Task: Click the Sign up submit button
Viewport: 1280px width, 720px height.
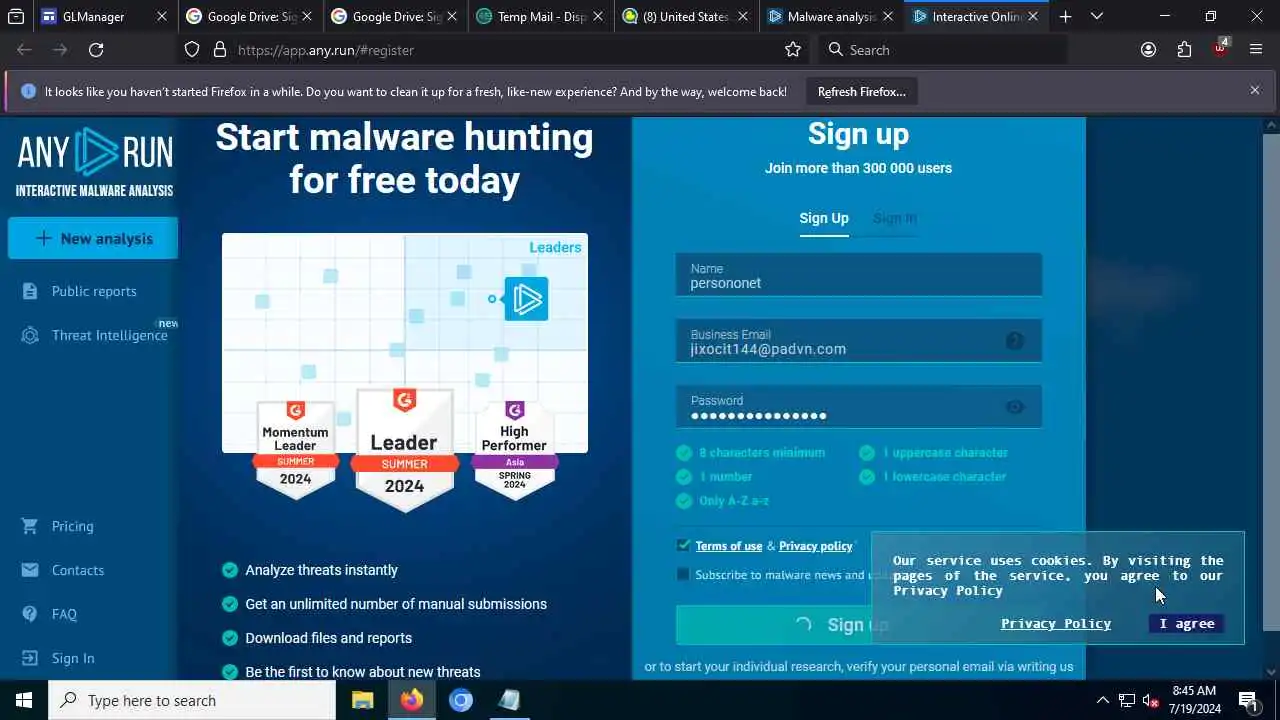Action: [858, 625]
